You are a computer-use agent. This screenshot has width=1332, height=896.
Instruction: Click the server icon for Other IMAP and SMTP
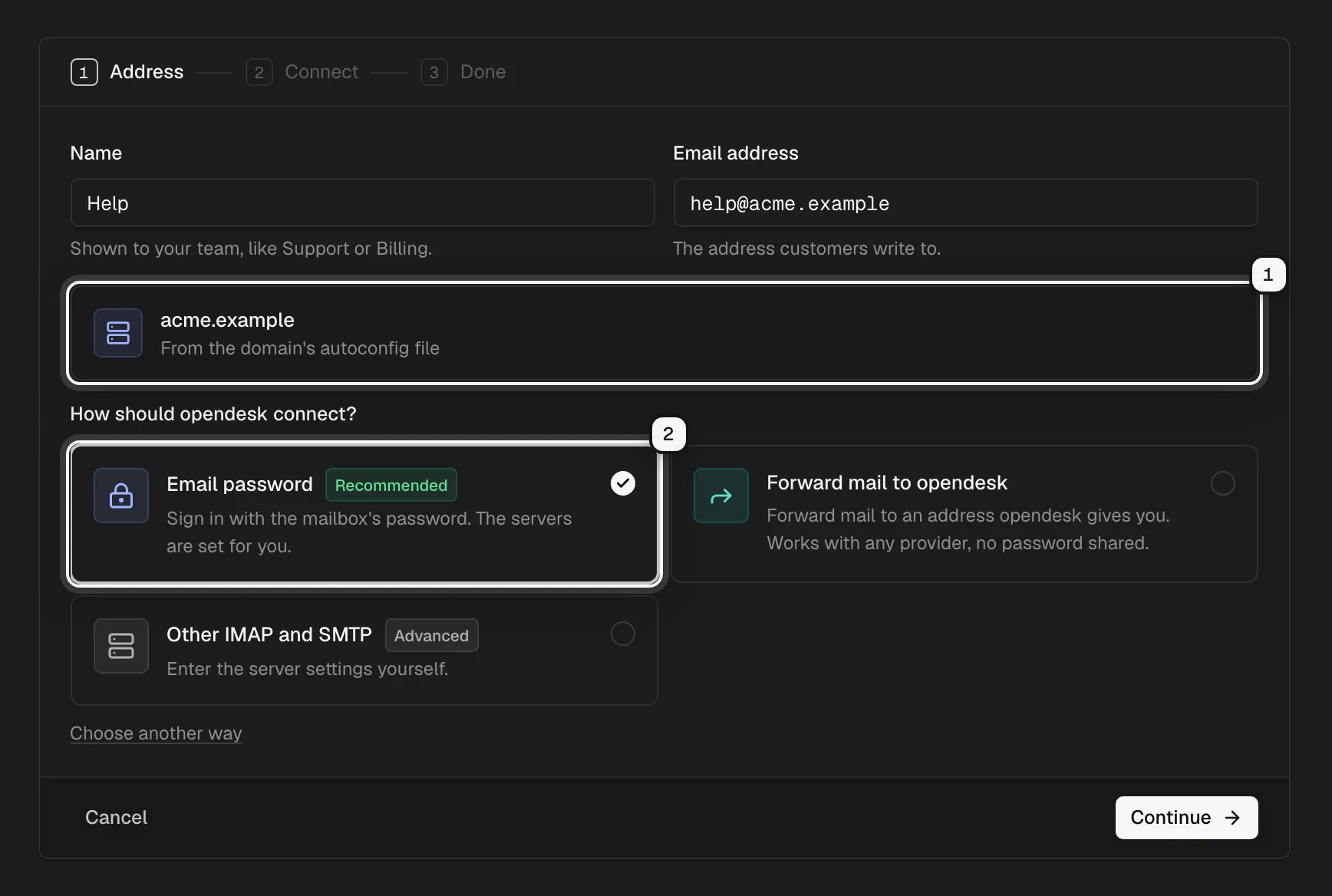[121, 646]
